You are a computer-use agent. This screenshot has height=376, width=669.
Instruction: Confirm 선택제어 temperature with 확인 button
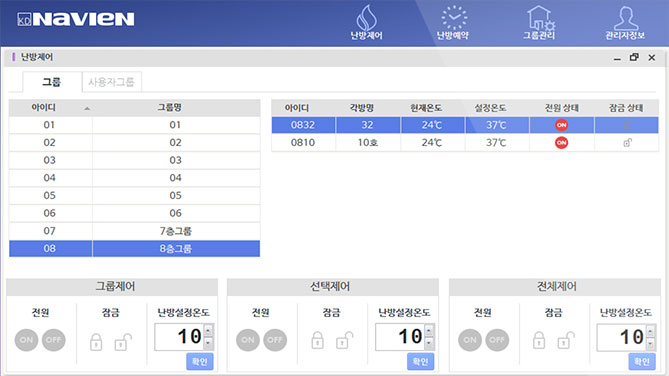coord(421,361)
